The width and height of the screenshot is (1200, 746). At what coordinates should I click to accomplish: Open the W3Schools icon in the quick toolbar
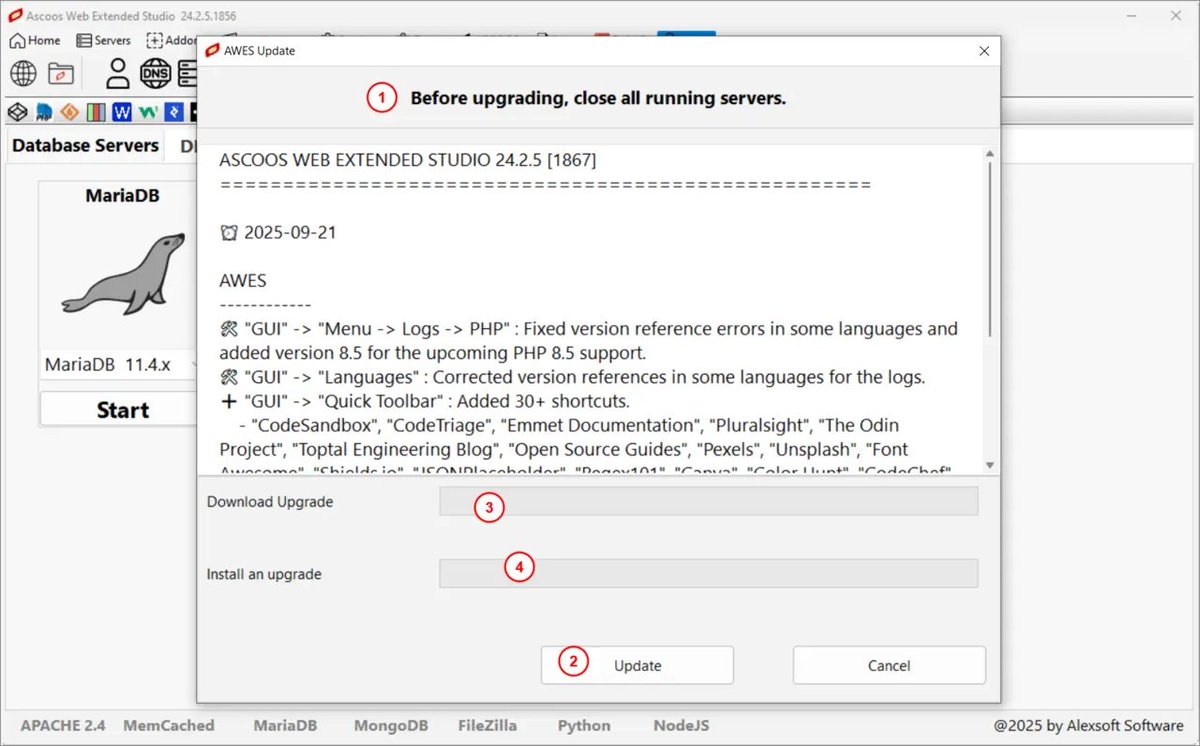click(146, 112)
